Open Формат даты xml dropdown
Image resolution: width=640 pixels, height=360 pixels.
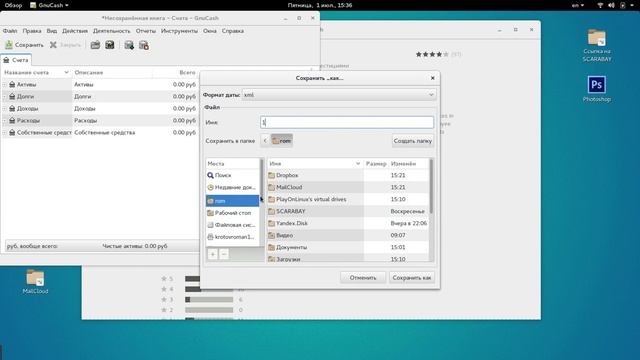(x=339, y=95)
